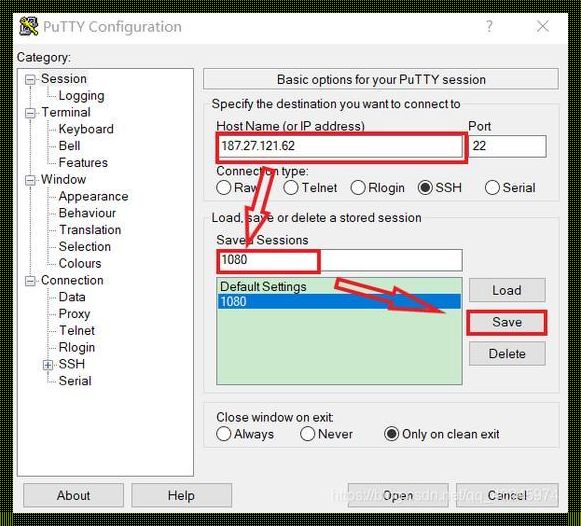Open the Translation category
This screenshot has width=581, height=526.
point(90,230)
